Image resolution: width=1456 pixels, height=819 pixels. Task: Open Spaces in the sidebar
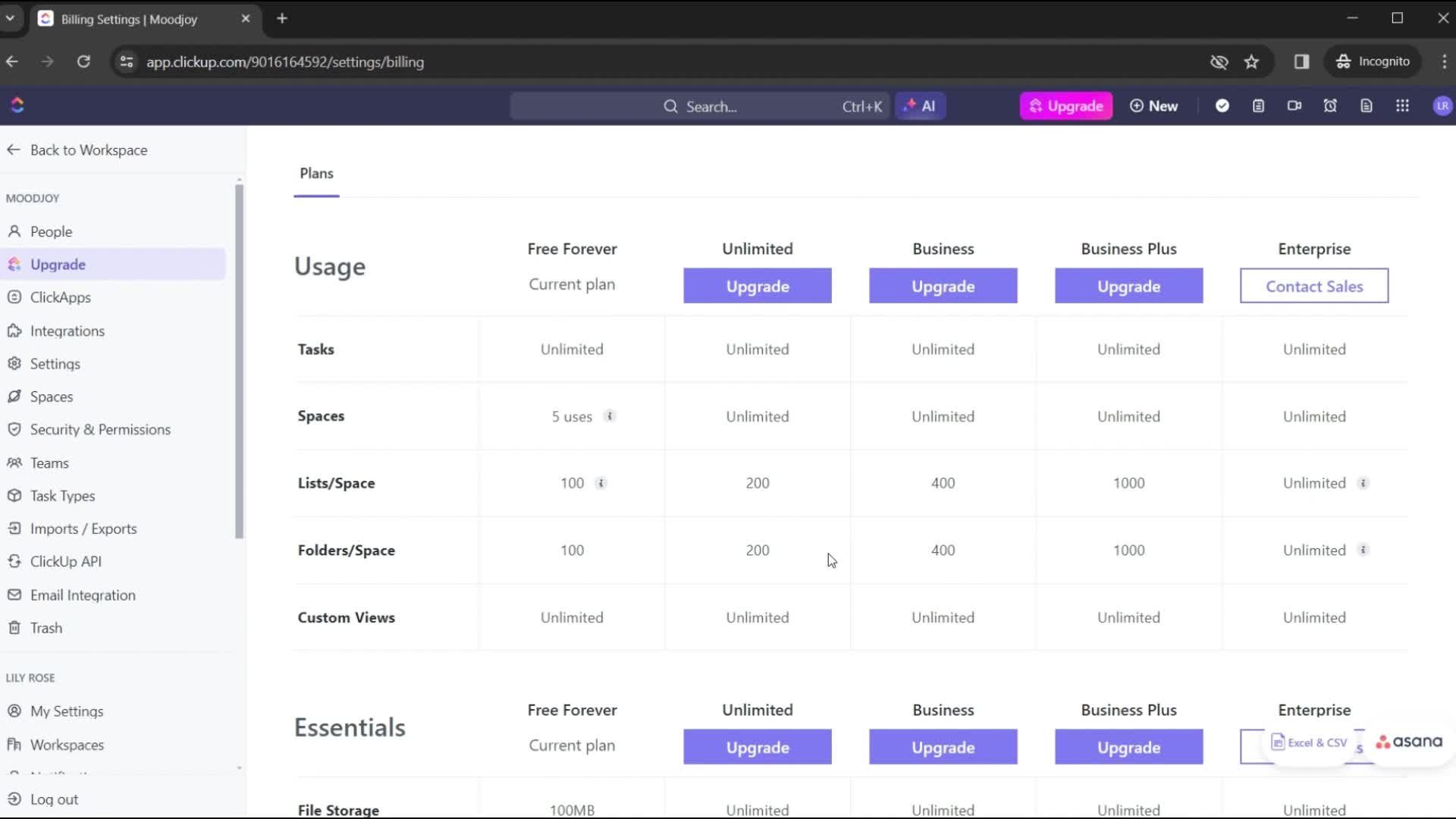114,397
